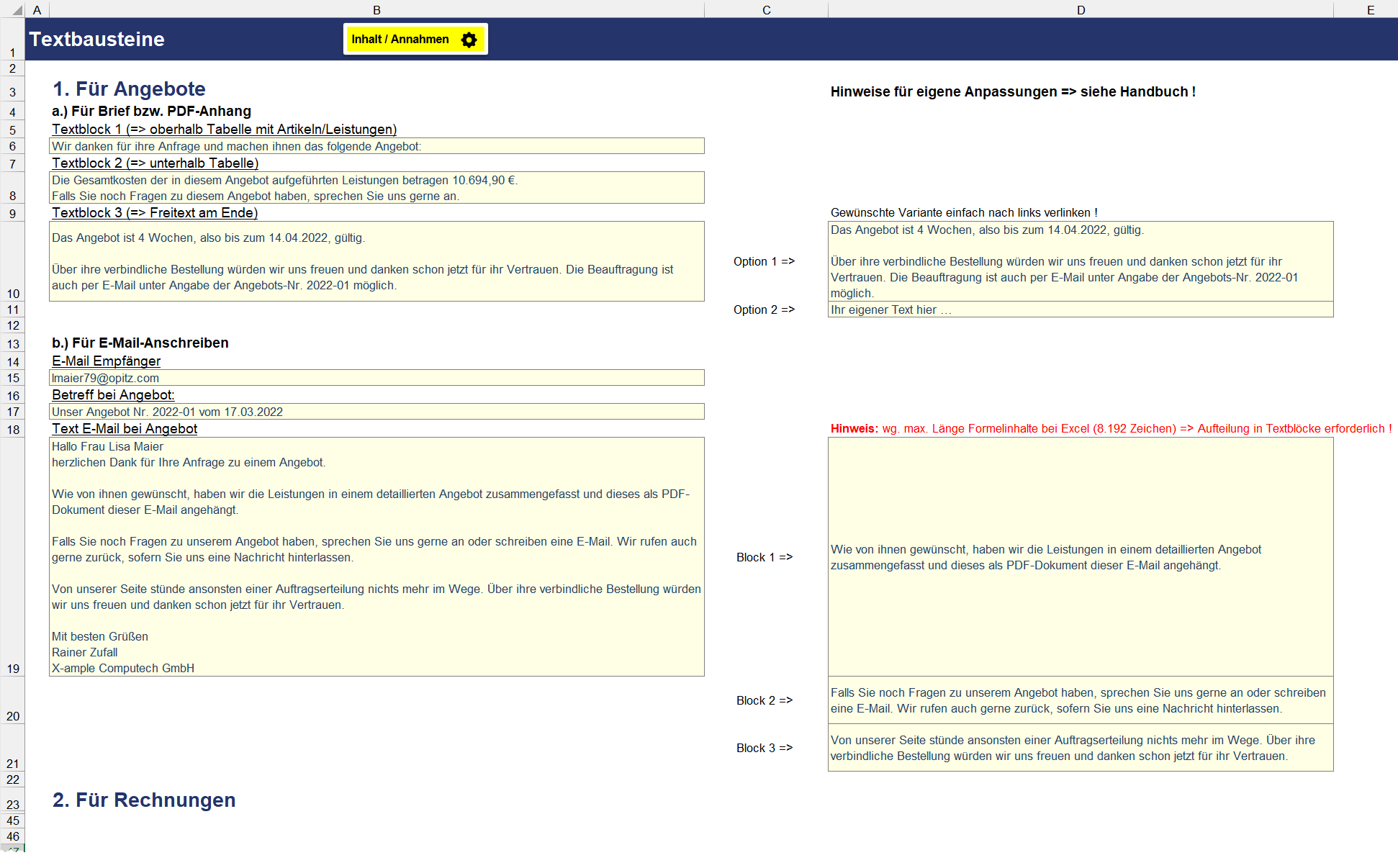The height and width of the screenshot is (868, 1398).
Task: Click 'Block 3 =>' label
Action: pyautogui.click(x=764, y=748)
